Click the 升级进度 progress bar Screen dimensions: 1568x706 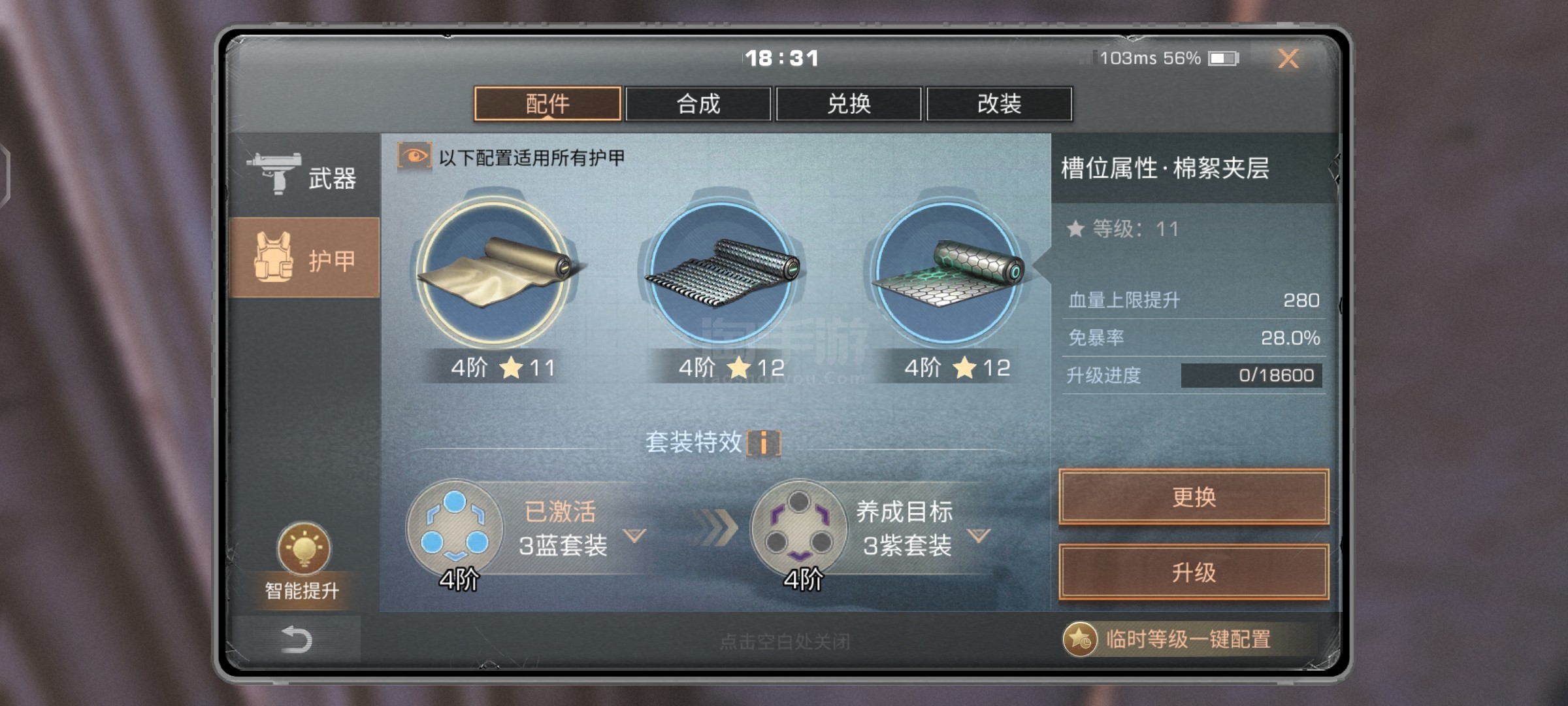[1251, 375]
